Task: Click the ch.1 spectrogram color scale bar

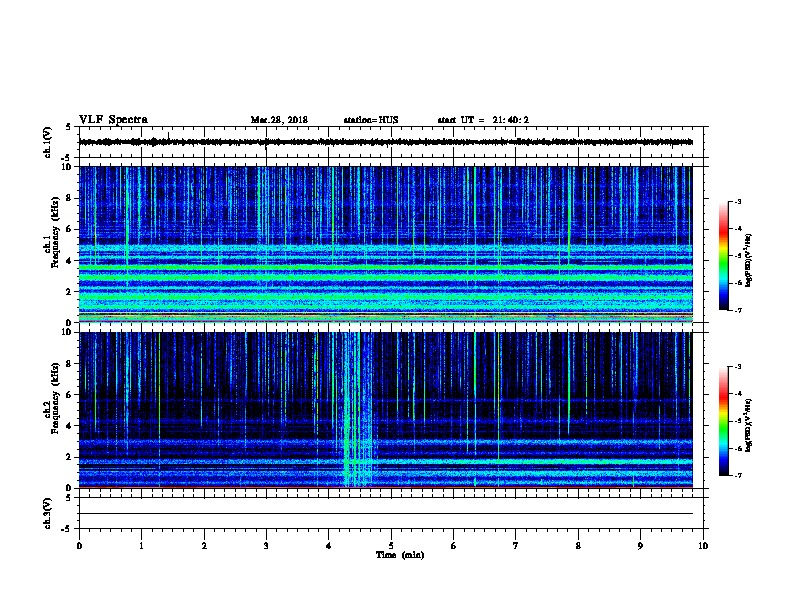Action: click(x=723, y=256)
